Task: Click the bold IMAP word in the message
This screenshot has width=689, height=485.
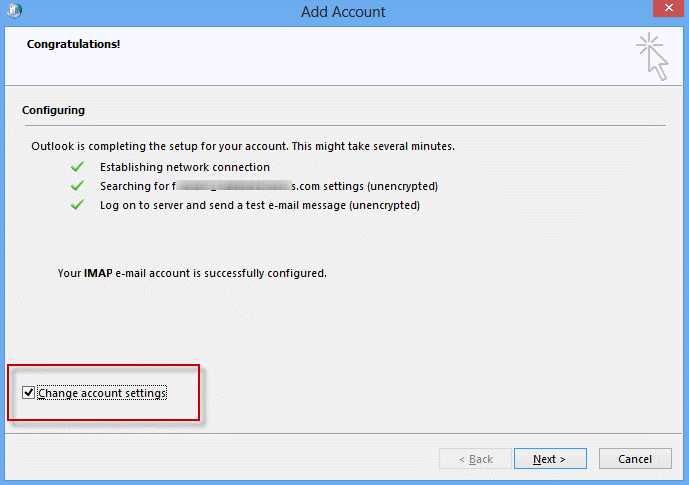Action: pyautogui.click(x=98, y=273)
